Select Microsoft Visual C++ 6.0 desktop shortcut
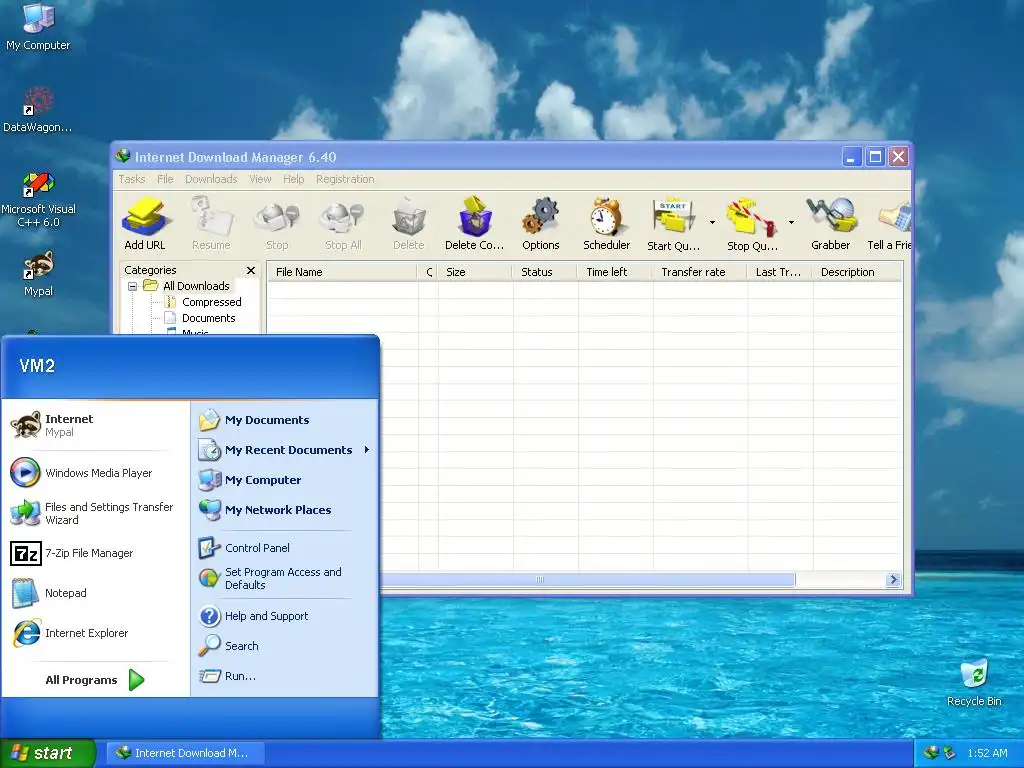Viewport: 1024px width, 768px height. click(39, 200)
